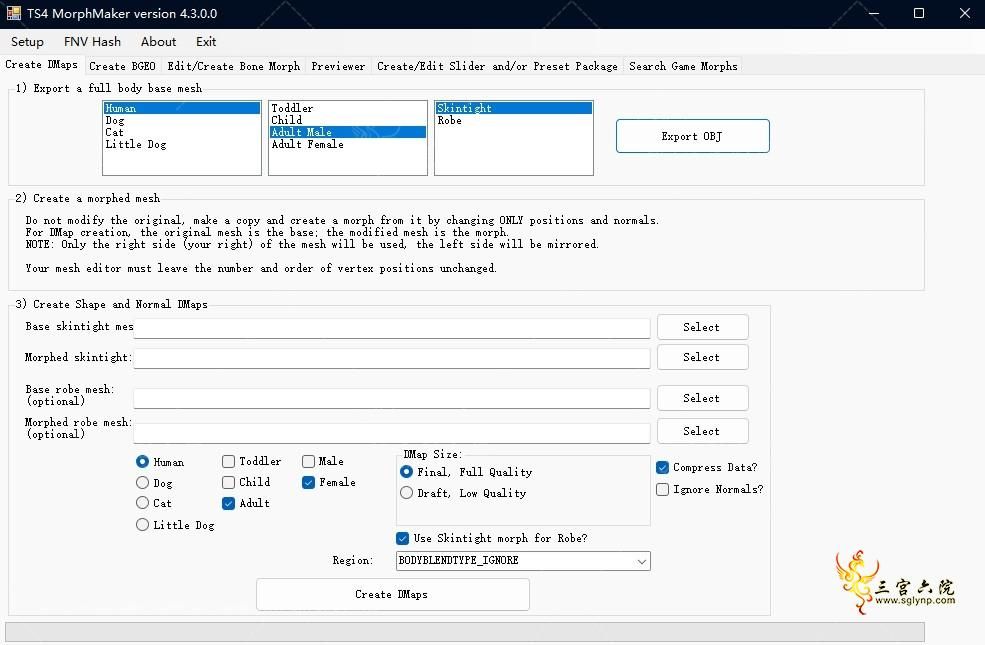Choose the Little Dog radio button

coord(143,524)
